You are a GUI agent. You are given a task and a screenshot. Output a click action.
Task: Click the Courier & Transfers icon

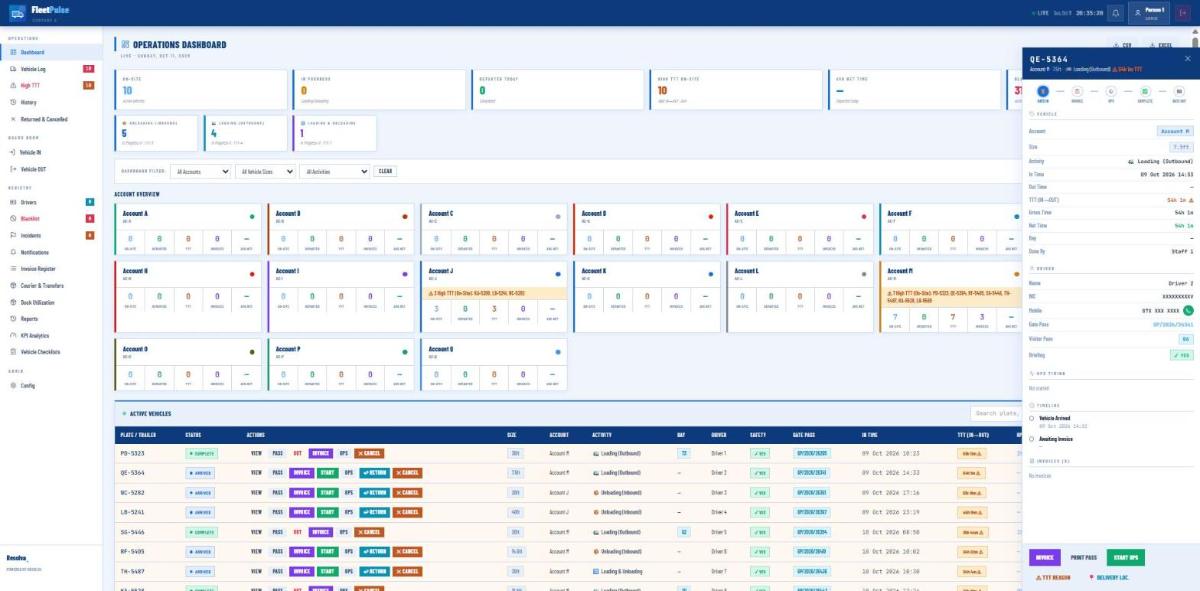[x=13, y=286]
